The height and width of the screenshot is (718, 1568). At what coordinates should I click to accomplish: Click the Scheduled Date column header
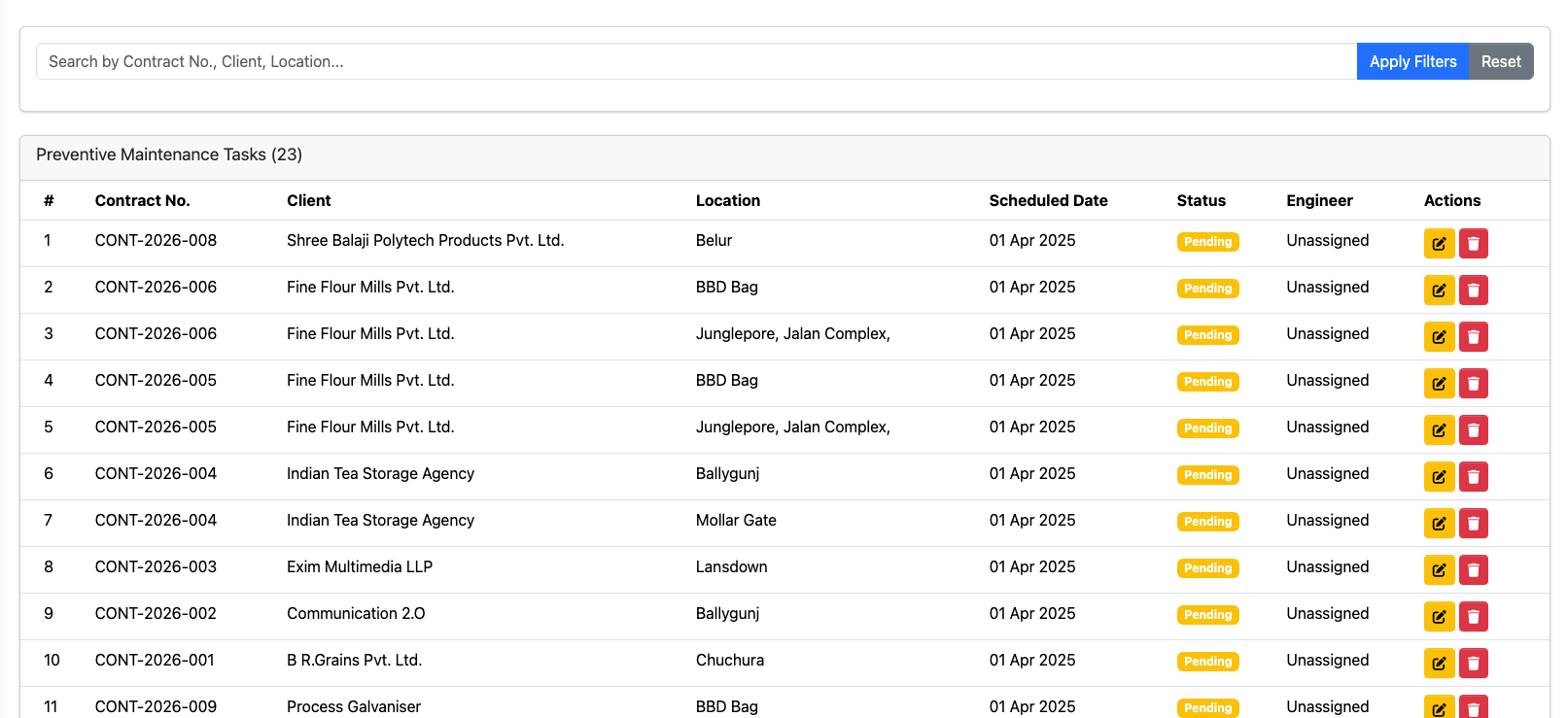coord(1048,200)
